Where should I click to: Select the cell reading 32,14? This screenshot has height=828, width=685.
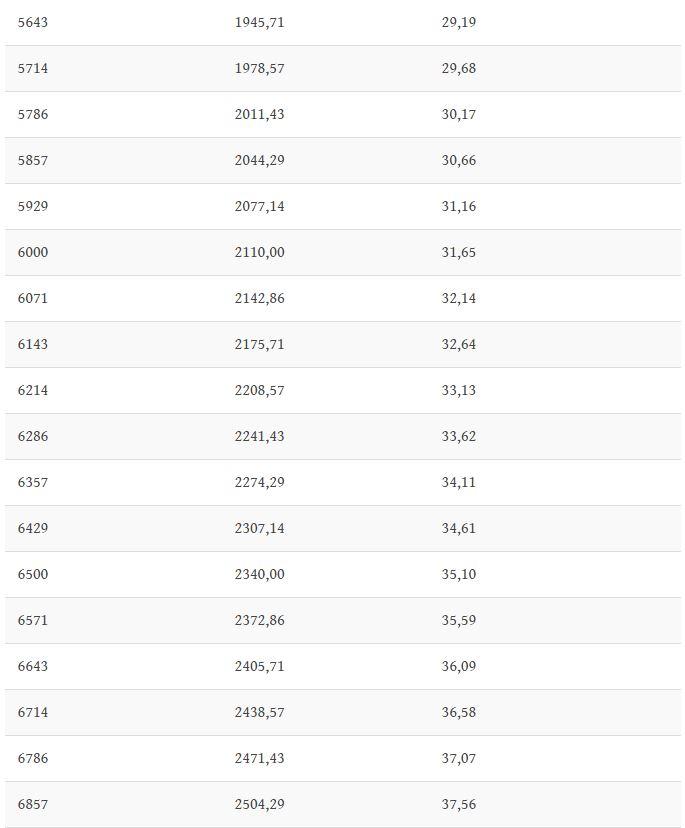(458, 298)
